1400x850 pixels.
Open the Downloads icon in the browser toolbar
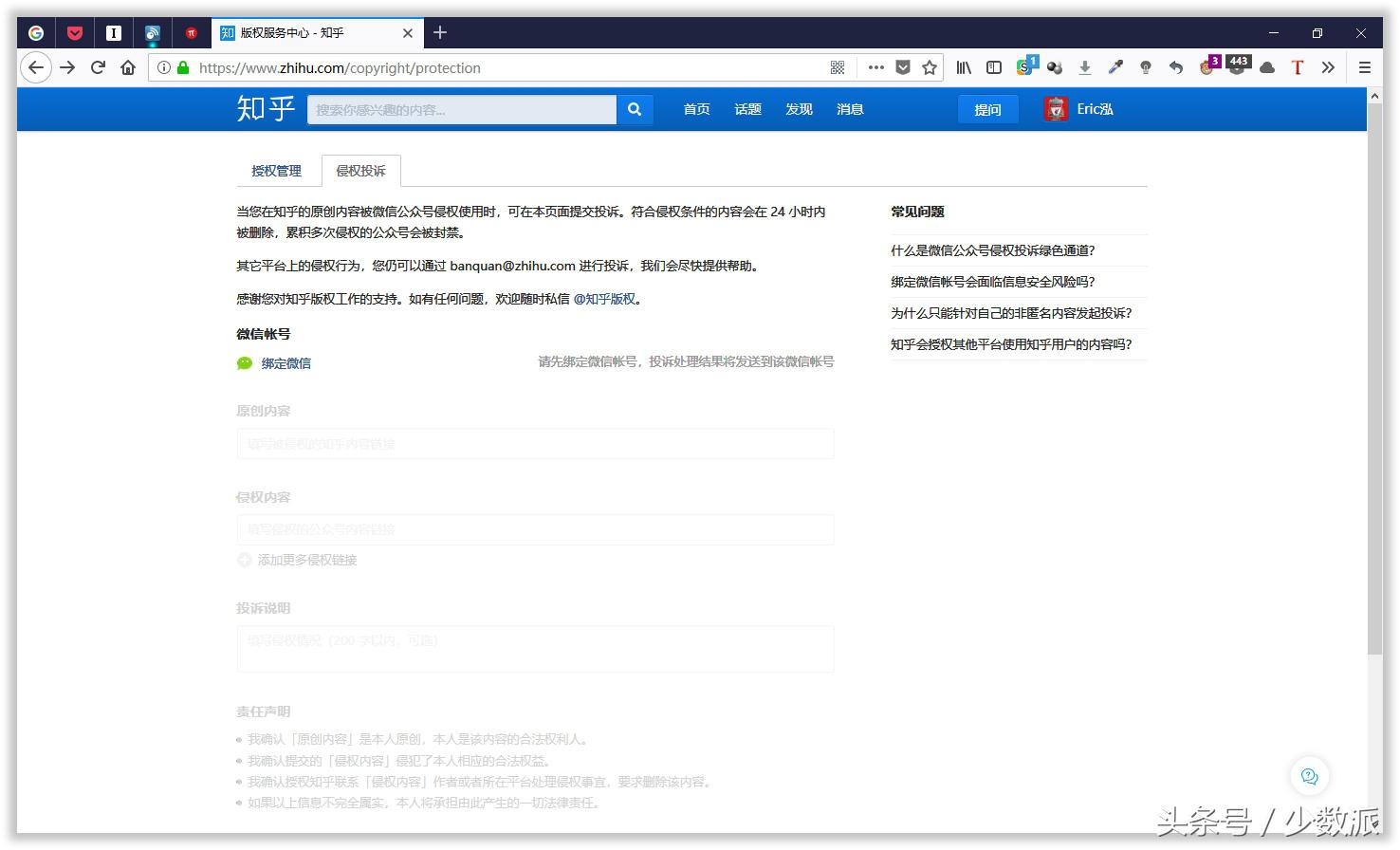pyautogui.click(x=1084, y=67)
